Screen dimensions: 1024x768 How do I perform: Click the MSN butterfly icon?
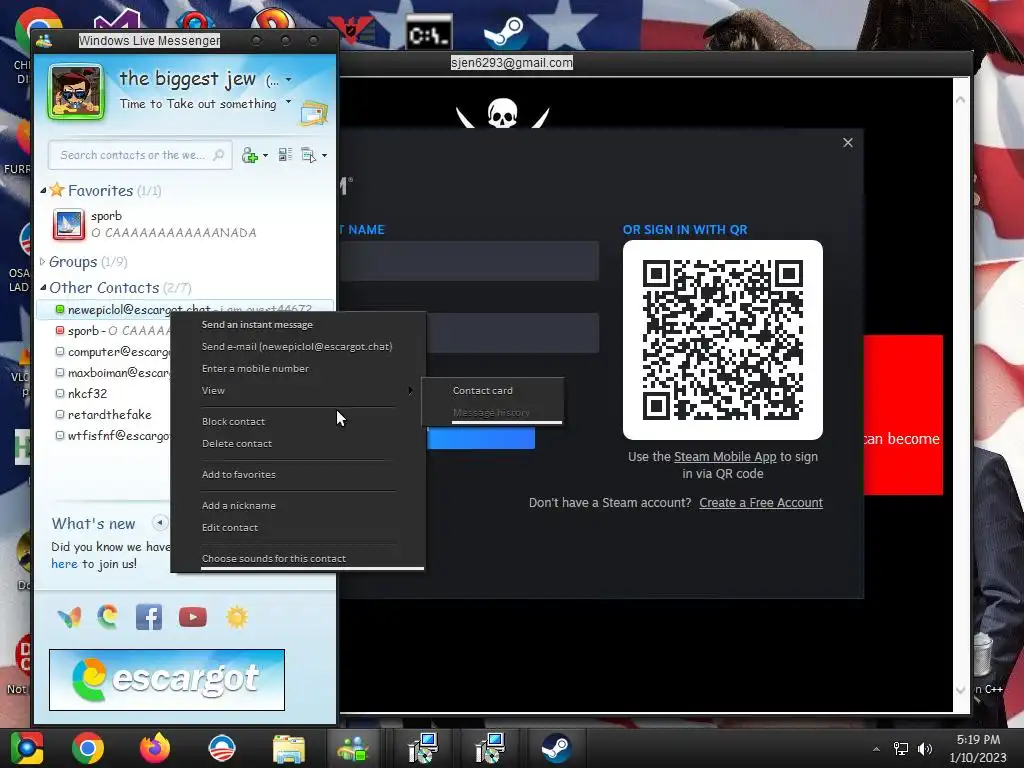(x=70, y=617)
